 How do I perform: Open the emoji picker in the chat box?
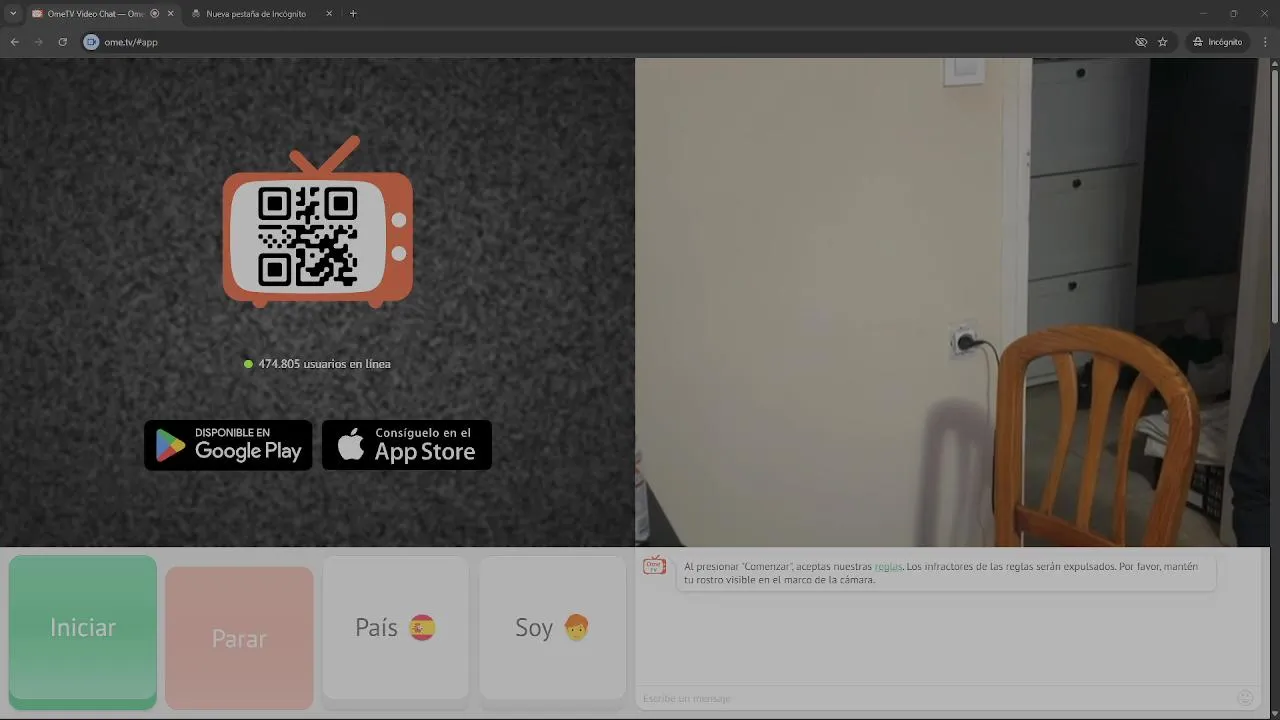(1245, 698)
